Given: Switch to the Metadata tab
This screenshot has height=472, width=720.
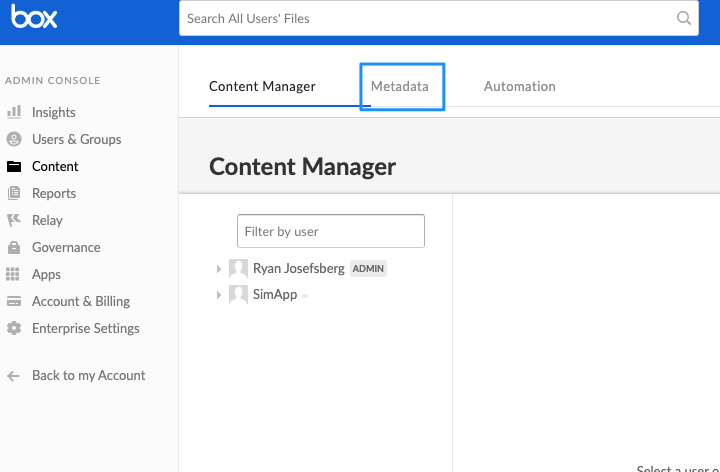Looking at the screenshot, I should tap(400, 87).
